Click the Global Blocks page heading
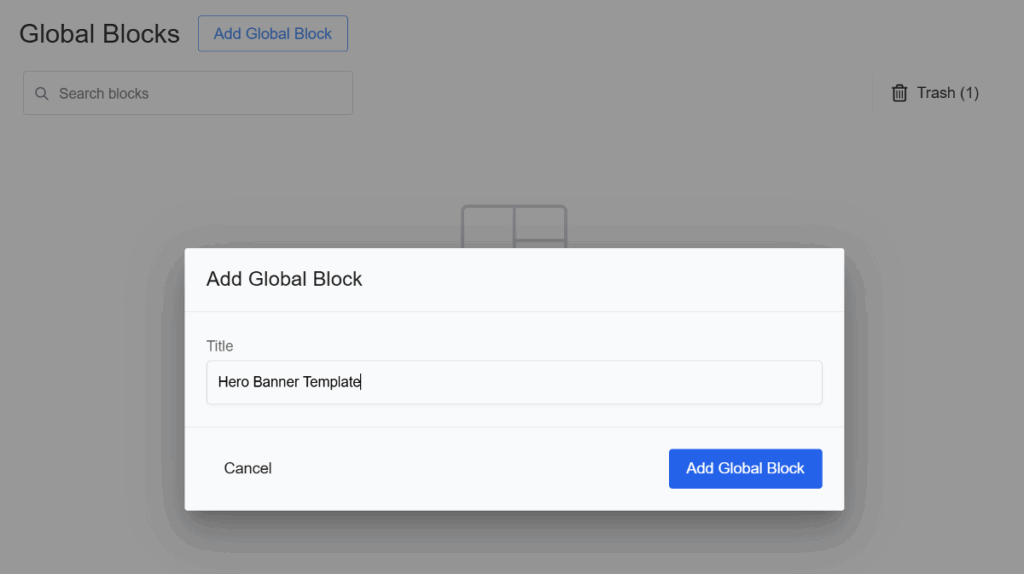The image size is (1024, 574). (x=100, y=34)
